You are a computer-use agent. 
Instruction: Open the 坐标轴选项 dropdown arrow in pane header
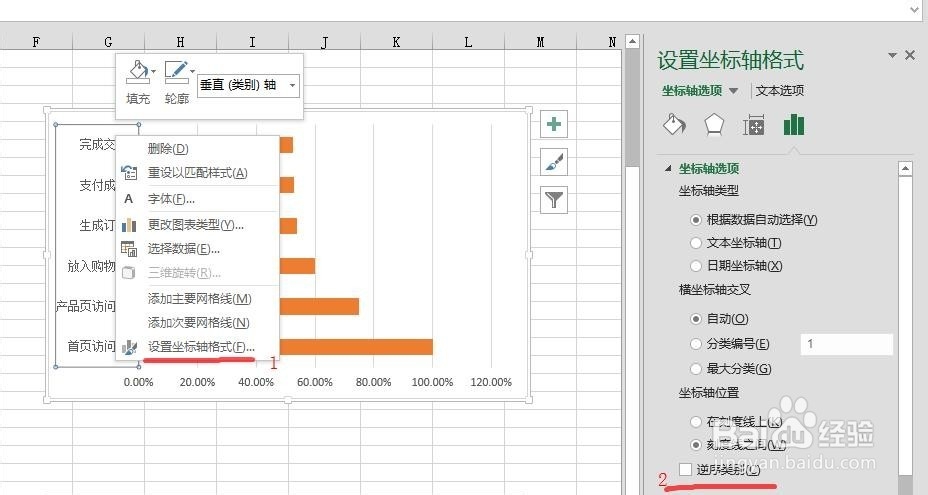point(733,91)
